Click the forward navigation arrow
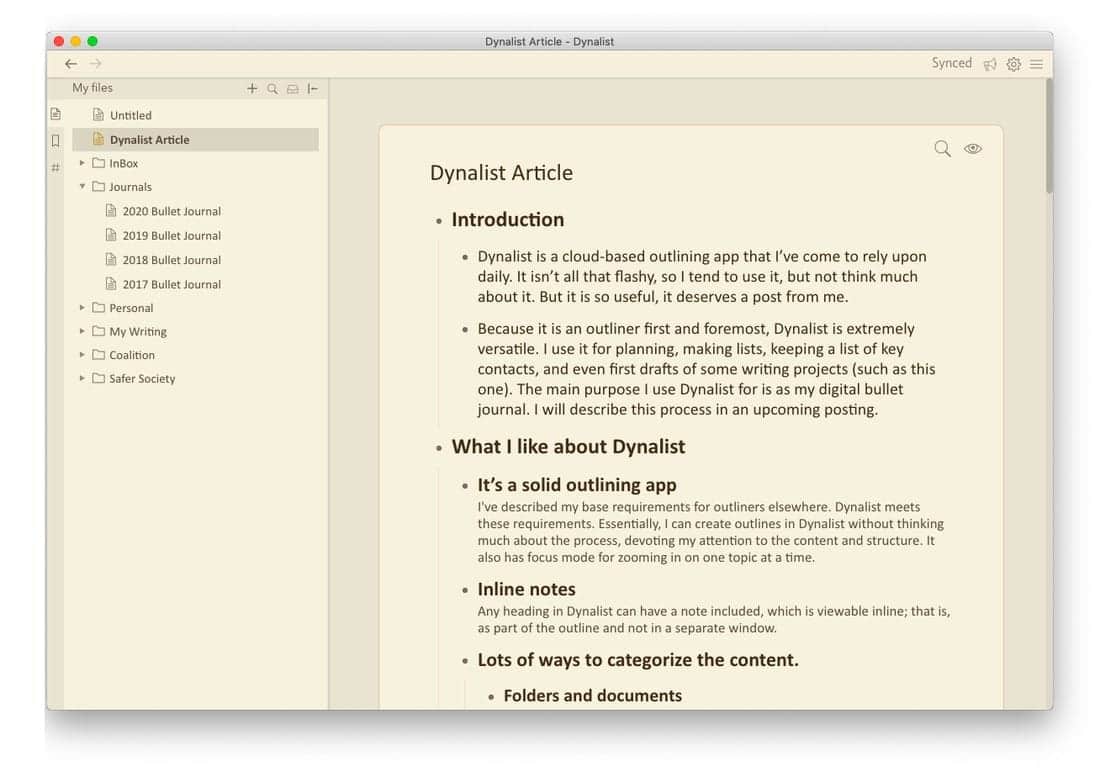Screen dimensions: 1100x772 pos(96,64)
